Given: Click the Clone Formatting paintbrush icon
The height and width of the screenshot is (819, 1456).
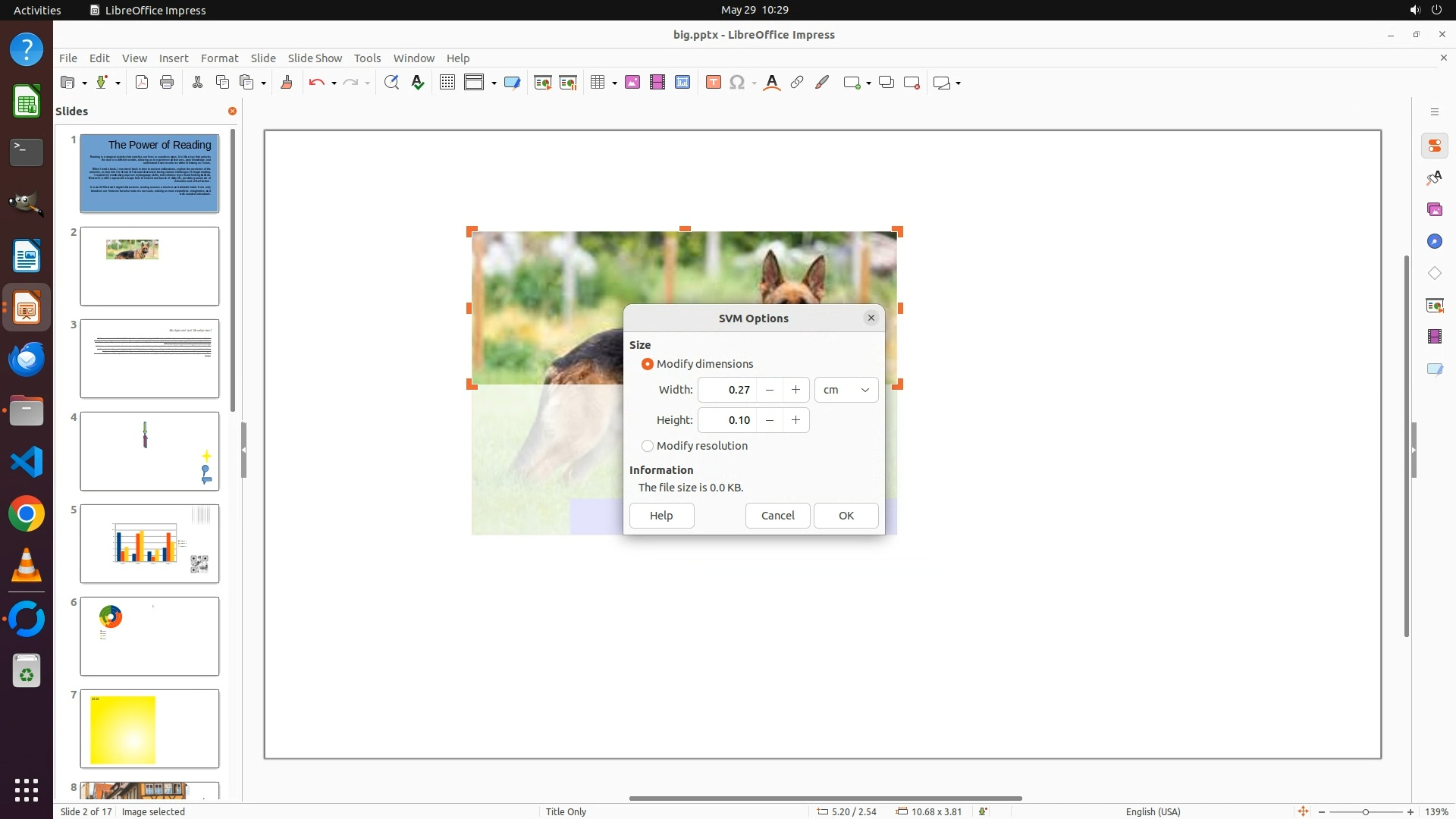Looking at the screenshot, I should click(x=287, y=83).
